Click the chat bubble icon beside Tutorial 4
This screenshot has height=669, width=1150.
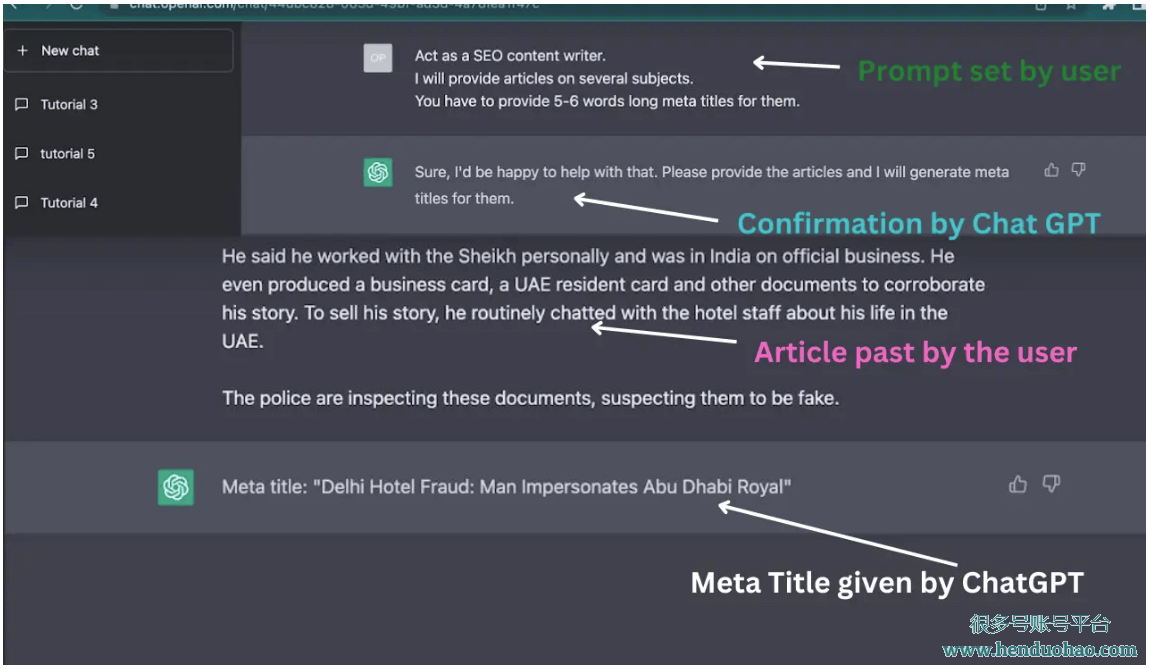(x=22, y=202)
